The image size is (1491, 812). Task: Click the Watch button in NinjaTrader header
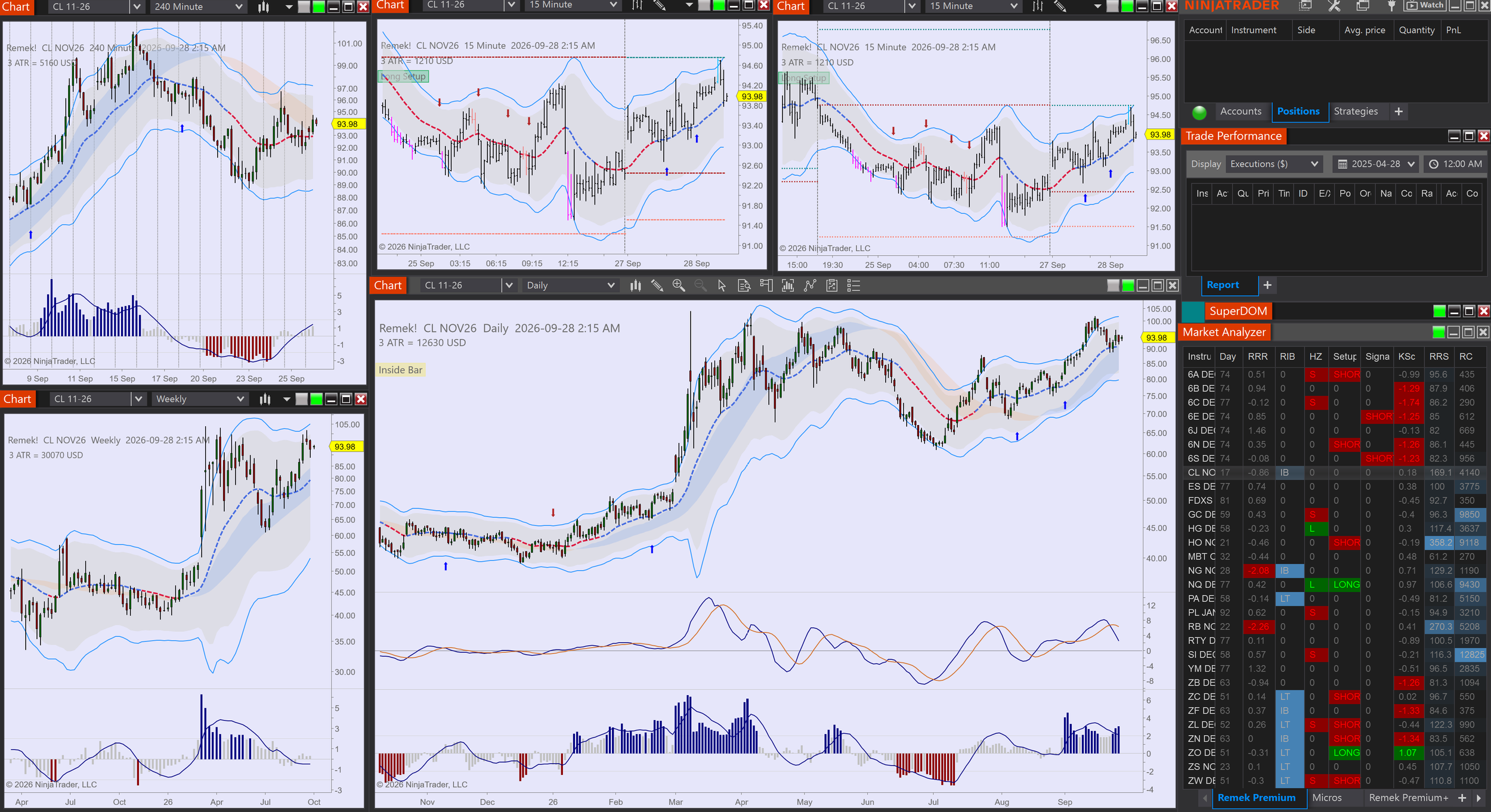[x=1424, y=5]
